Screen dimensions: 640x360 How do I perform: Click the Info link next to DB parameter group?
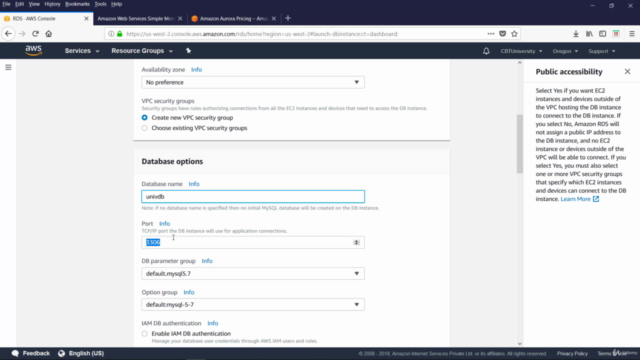pos(207,261)
